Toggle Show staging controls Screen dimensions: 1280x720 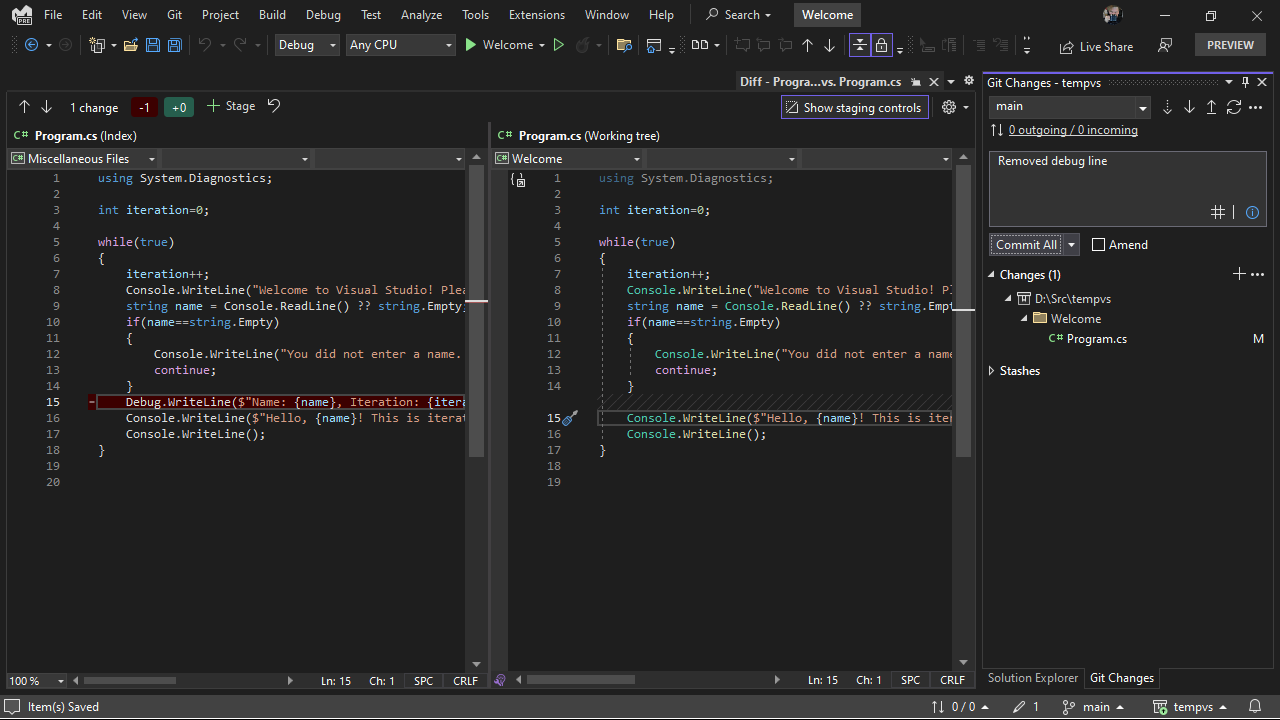point(854,107)
